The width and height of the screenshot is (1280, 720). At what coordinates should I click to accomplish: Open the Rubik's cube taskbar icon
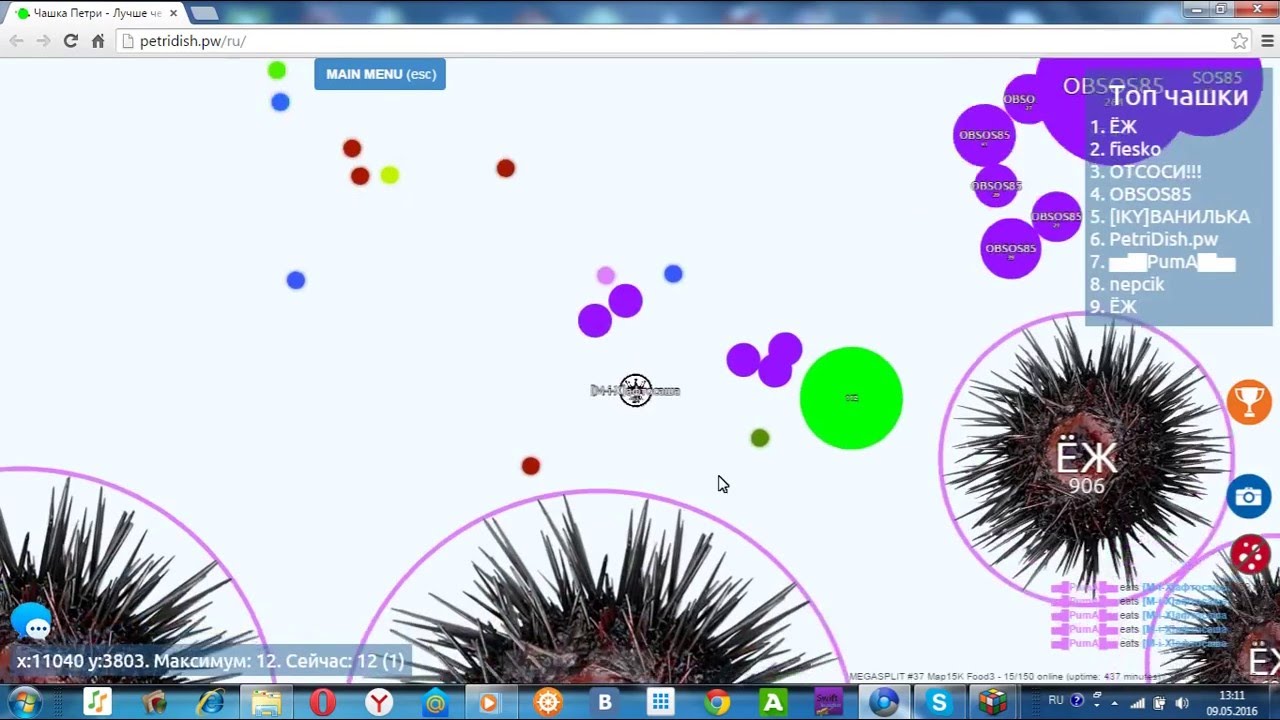click(992, 702)
